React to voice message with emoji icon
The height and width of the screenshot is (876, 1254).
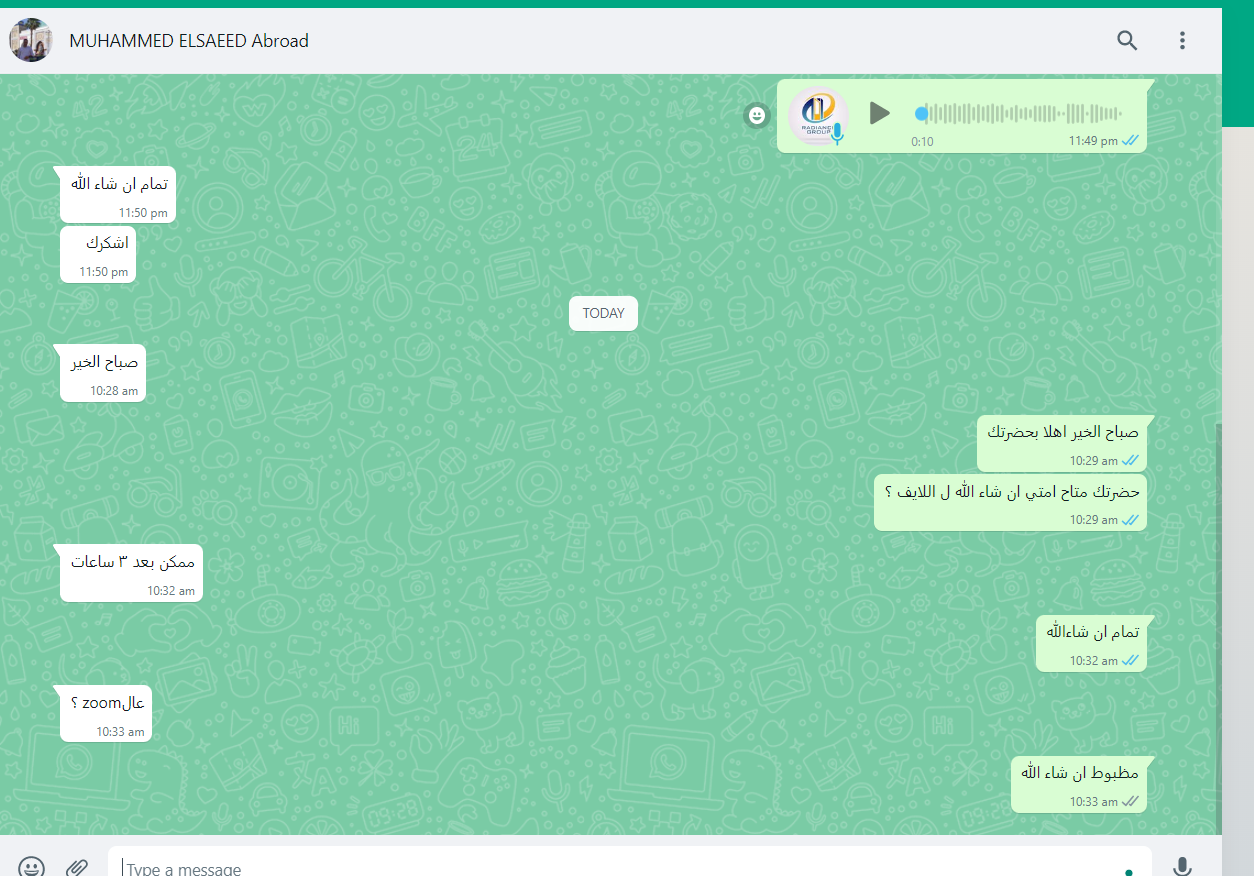(x=757, y=116)
